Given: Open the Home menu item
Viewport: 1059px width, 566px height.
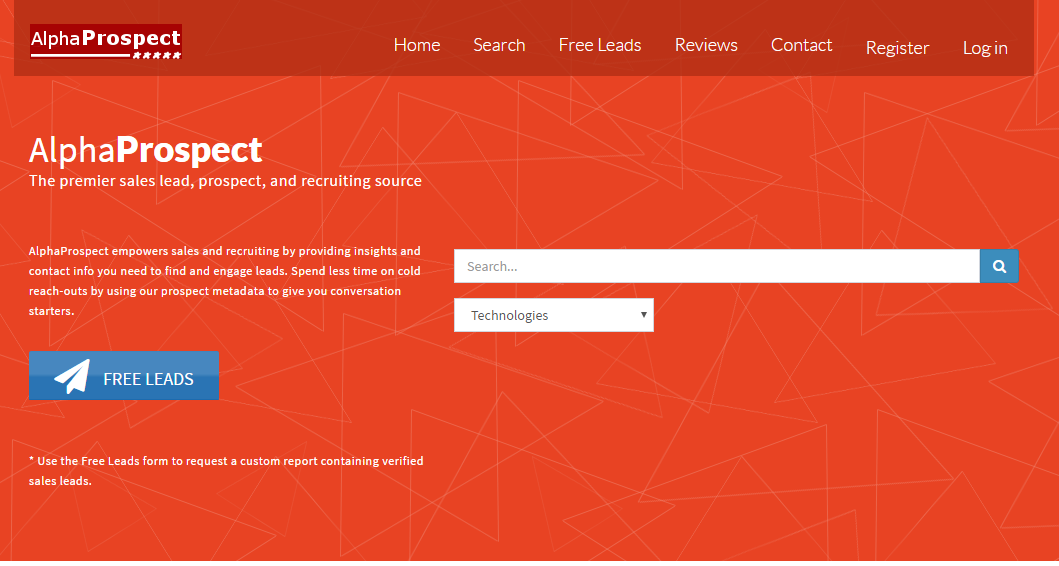Looking at the screenshot, I should (417, 45).
